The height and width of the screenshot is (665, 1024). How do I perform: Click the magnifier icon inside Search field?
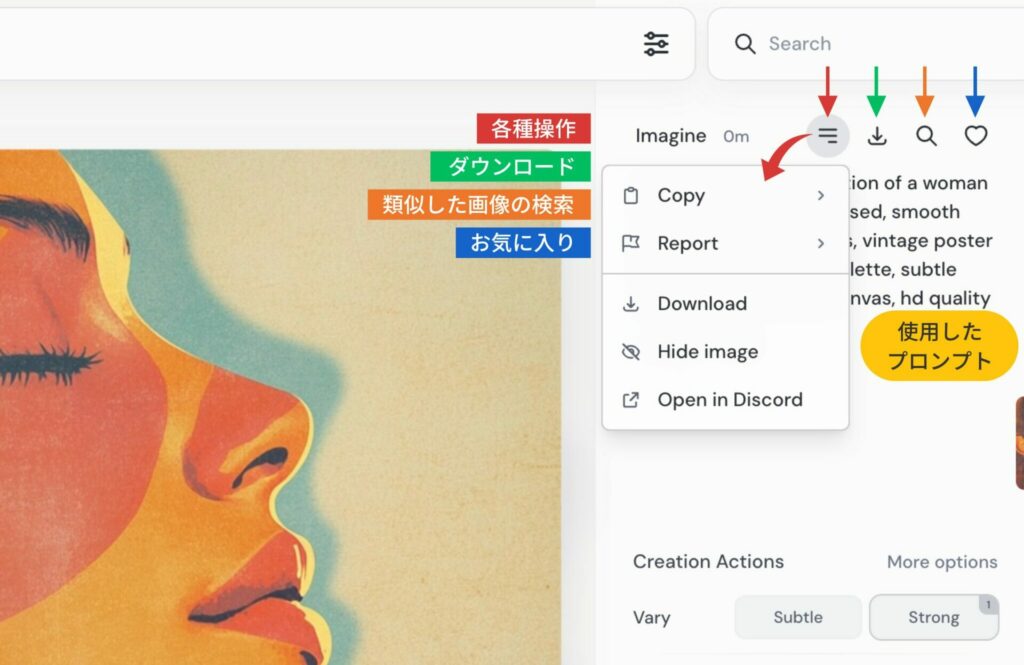click(x=744, y=44)
